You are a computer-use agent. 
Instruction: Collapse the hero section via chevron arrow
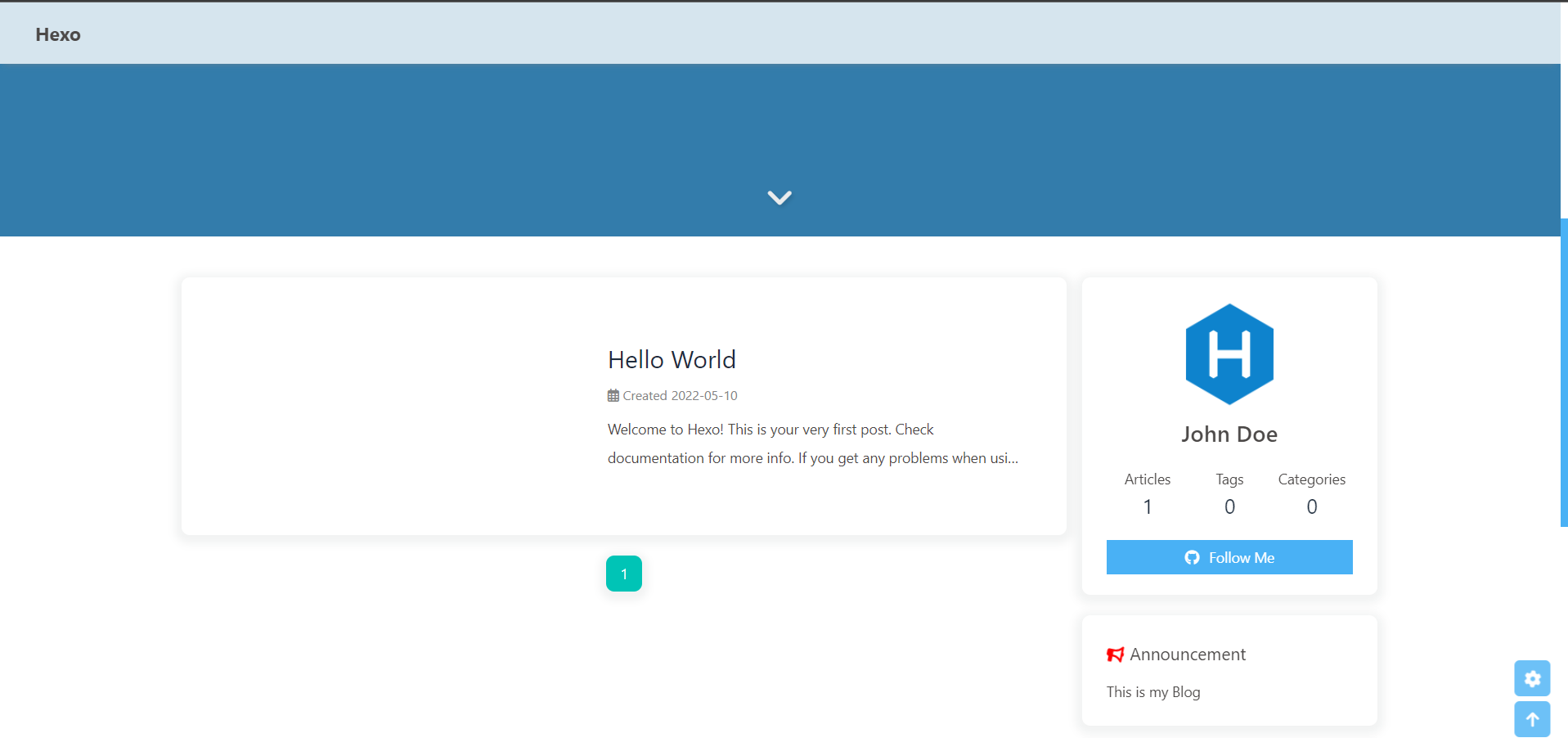point(780,197)
